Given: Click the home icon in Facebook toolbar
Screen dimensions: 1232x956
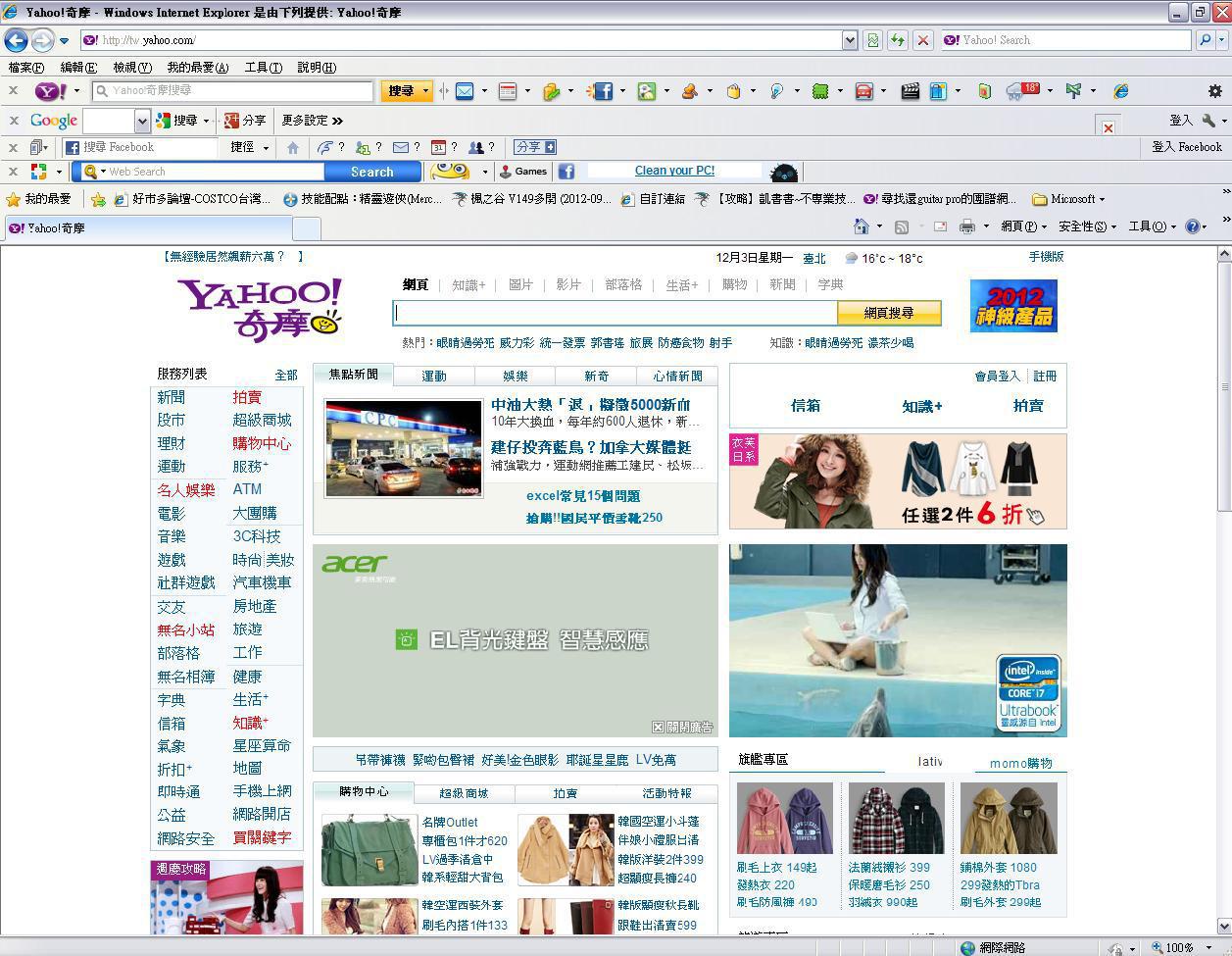Looking at the screenshot, I should 292,147.
